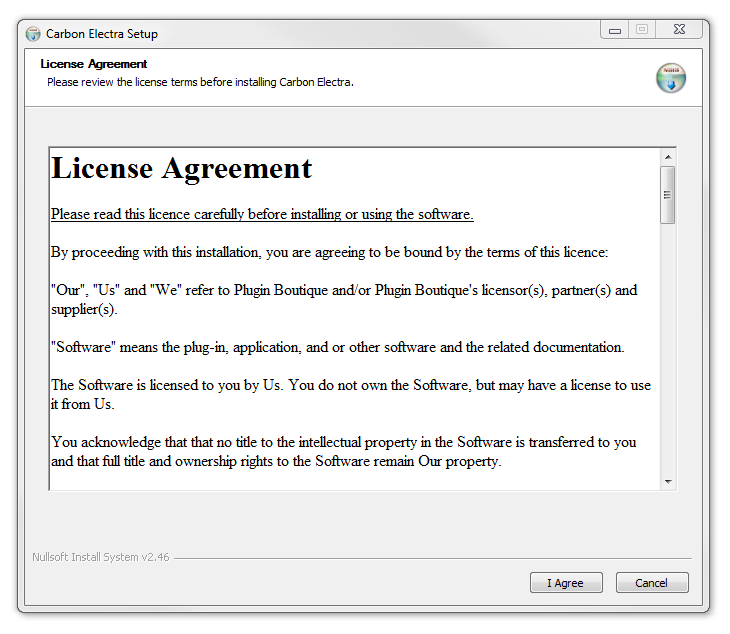The image size is (730, 634).
Task: Click the scroll up arrow of license text
Action: pos(668,157)
